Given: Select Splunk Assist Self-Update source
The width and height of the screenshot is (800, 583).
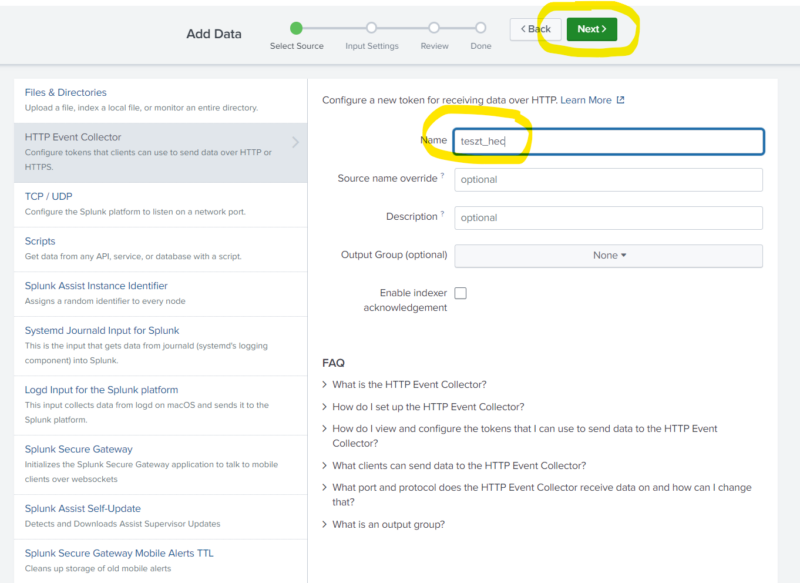Looking at the screenshot, I should (161, 517).
